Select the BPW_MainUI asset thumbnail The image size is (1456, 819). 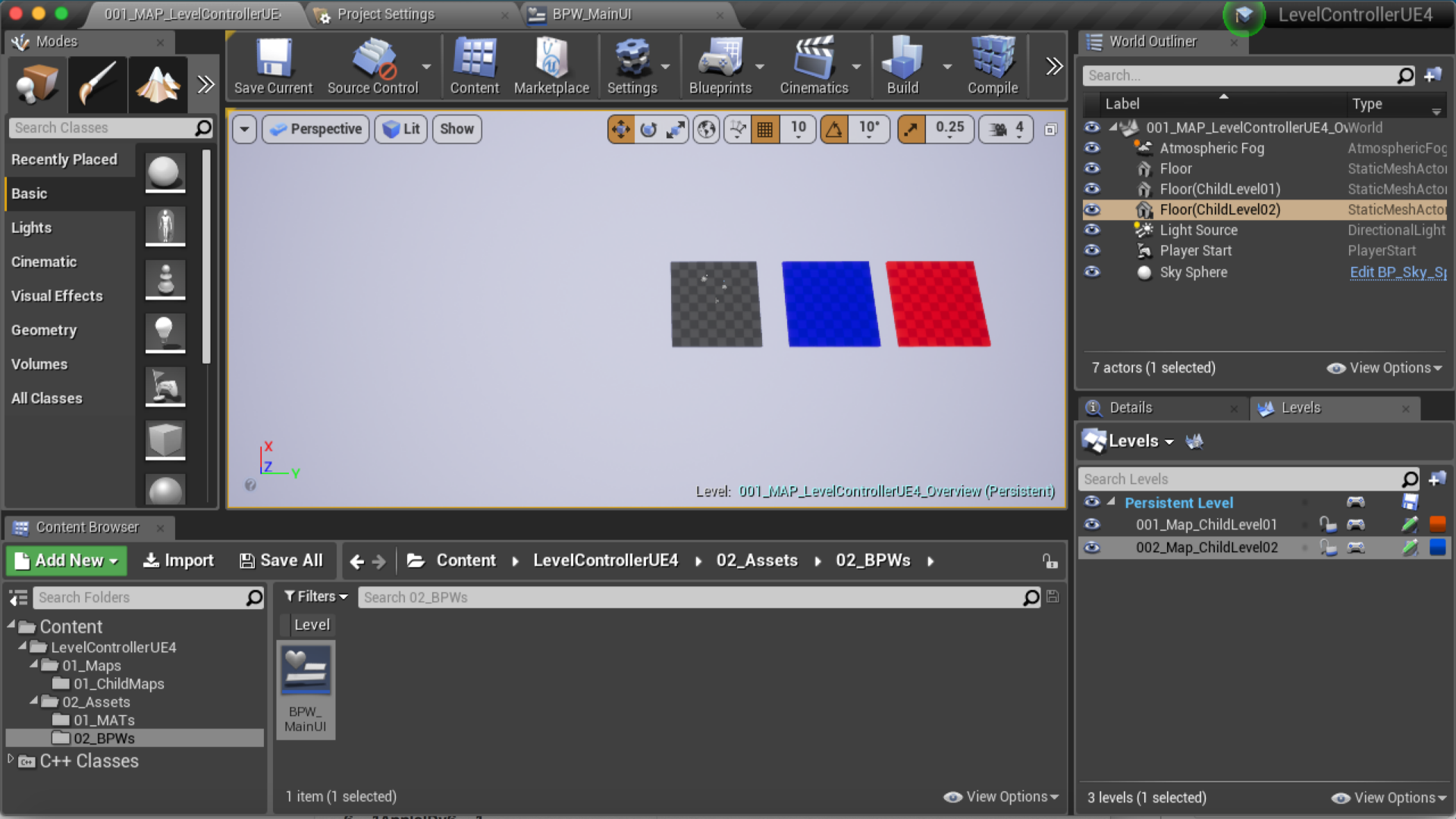click(306, 670)
